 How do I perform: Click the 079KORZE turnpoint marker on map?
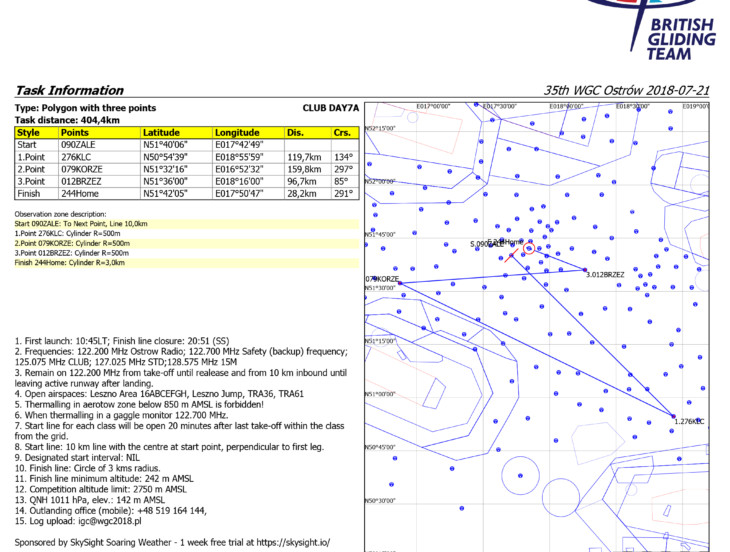(x=399, y=283)
